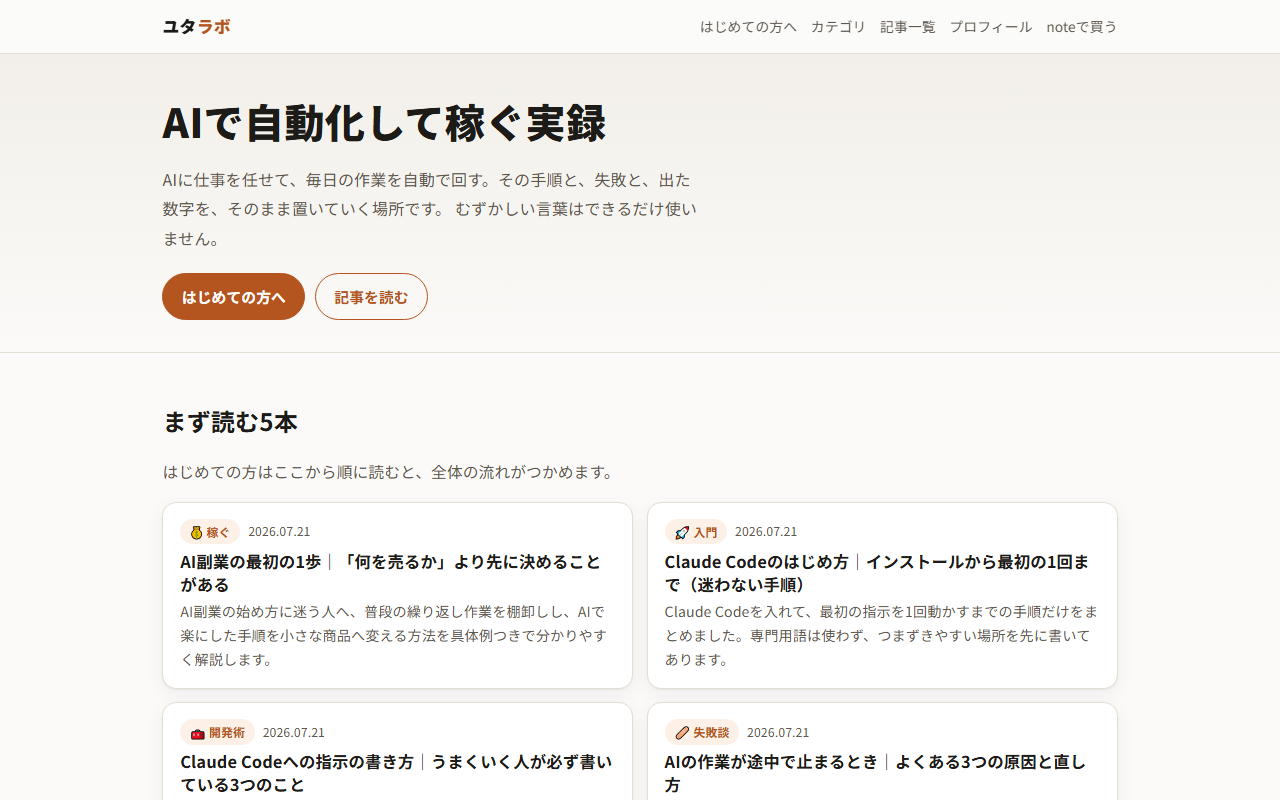
Task: Open the noteで買う navigation link
Action: 1082,27
